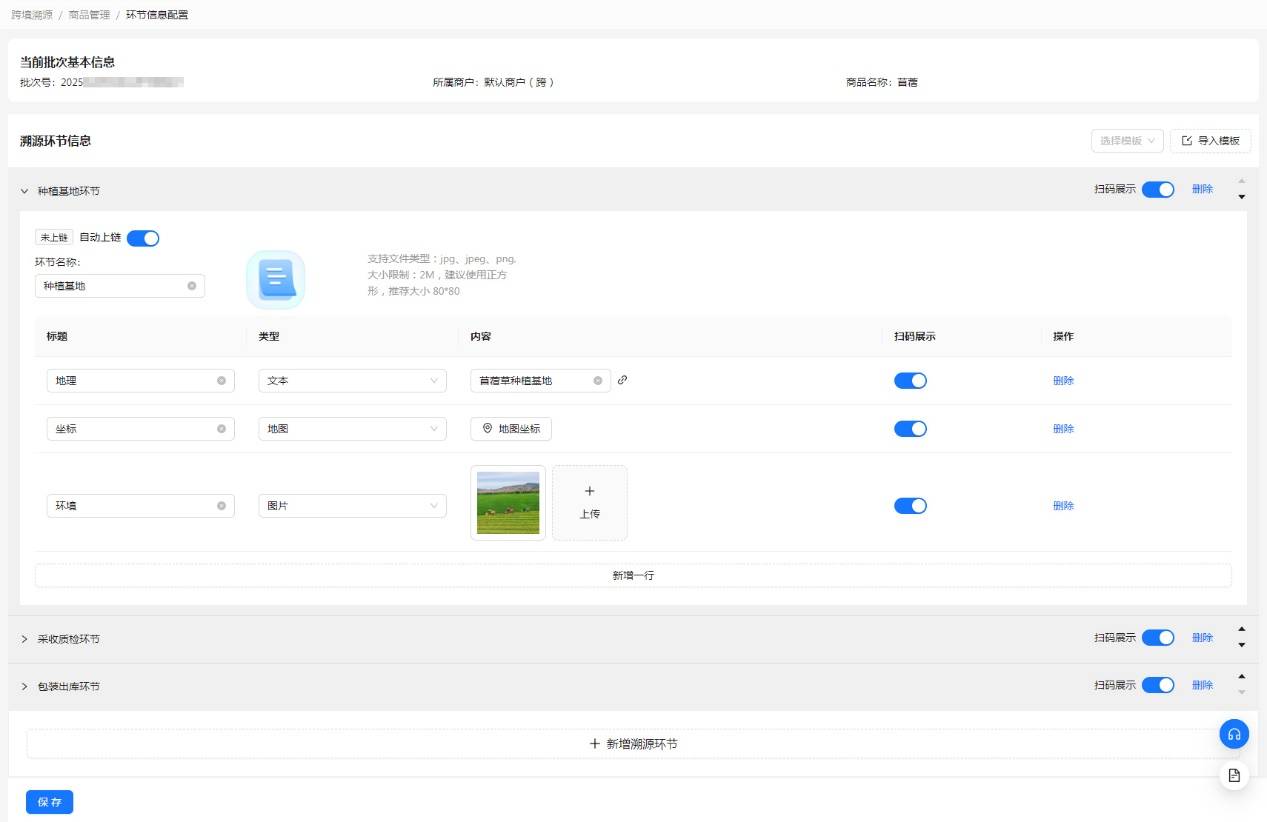The height and width of the screenshot is (822, 1267).
Task: Click 环节信息配置 breadcrumb
Action: coord(157,15)
